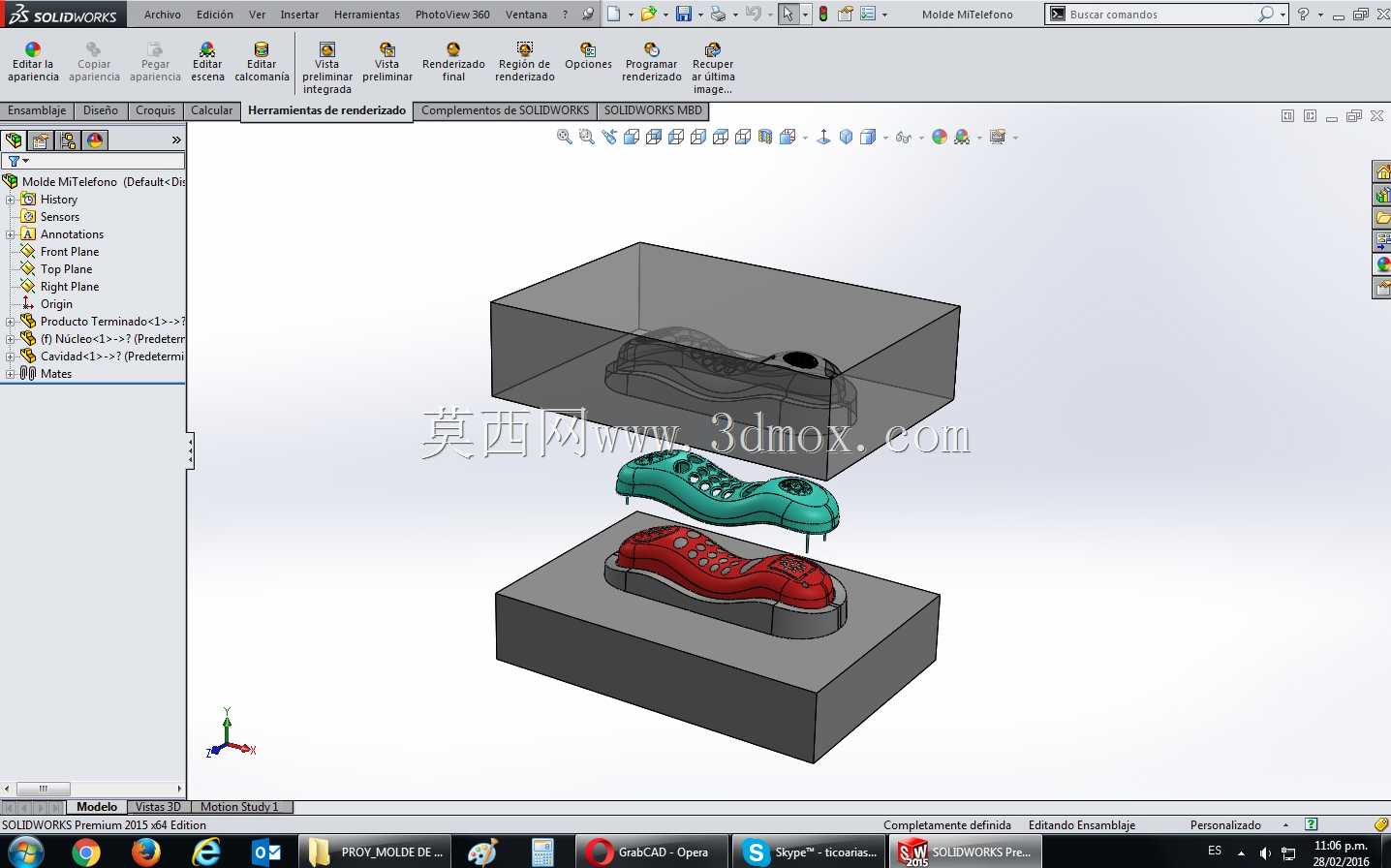Click the FeatureManager horizontal scrollbar thumb
1391x868 pixels.
click(43, 789)
